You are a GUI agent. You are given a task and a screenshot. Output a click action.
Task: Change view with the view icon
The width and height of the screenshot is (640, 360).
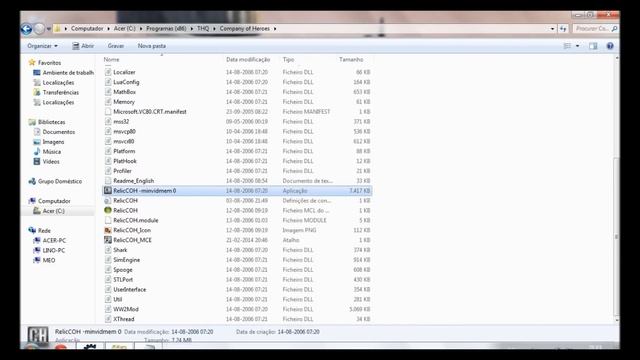567,46
